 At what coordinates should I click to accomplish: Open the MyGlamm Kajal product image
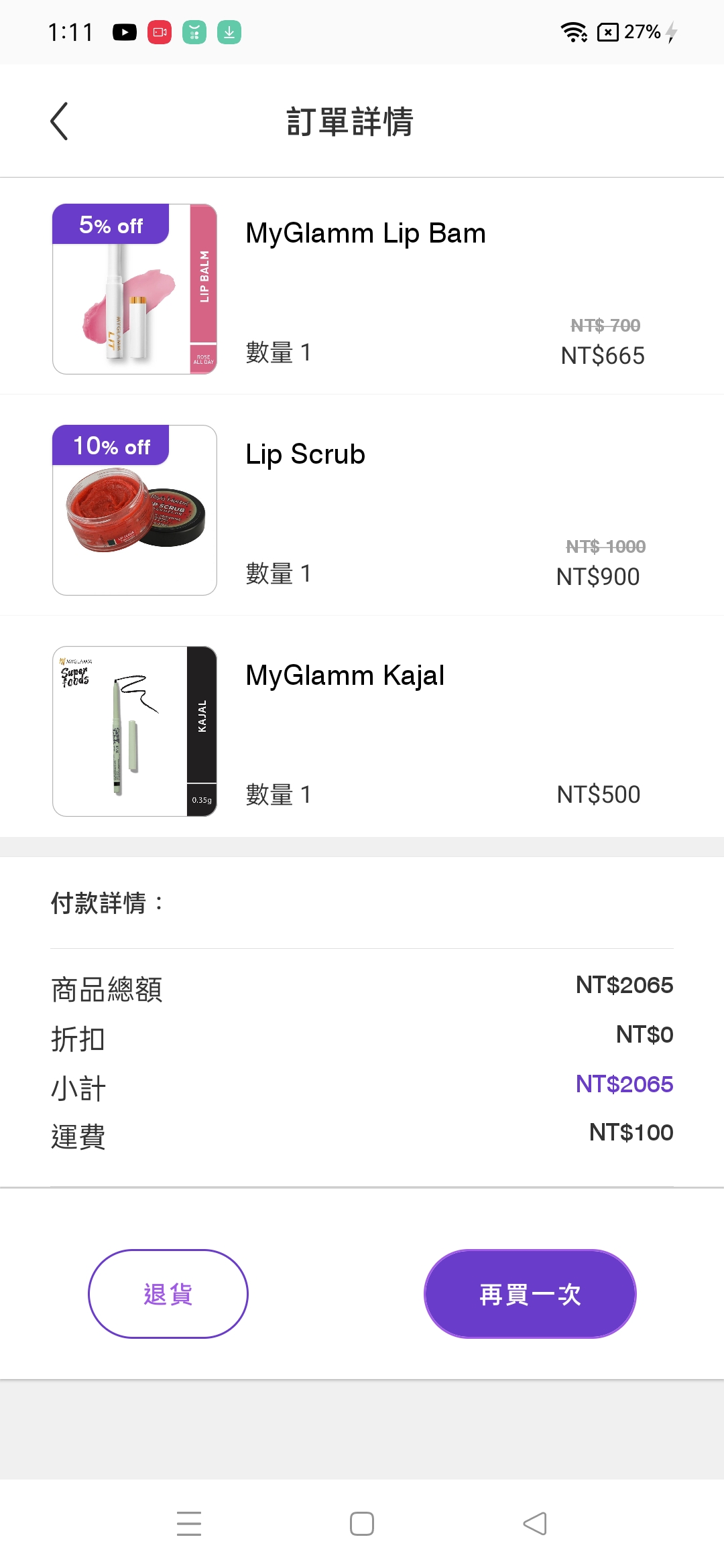[x=135, y=731]
